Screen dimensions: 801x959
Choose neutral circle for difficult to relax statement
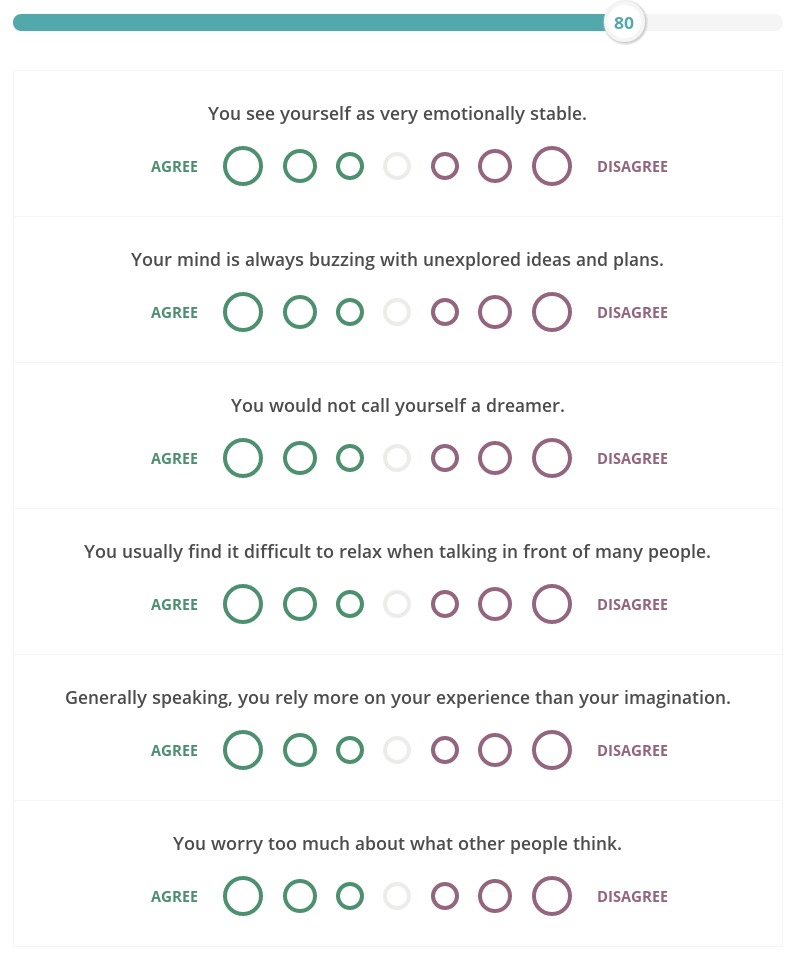397,604
